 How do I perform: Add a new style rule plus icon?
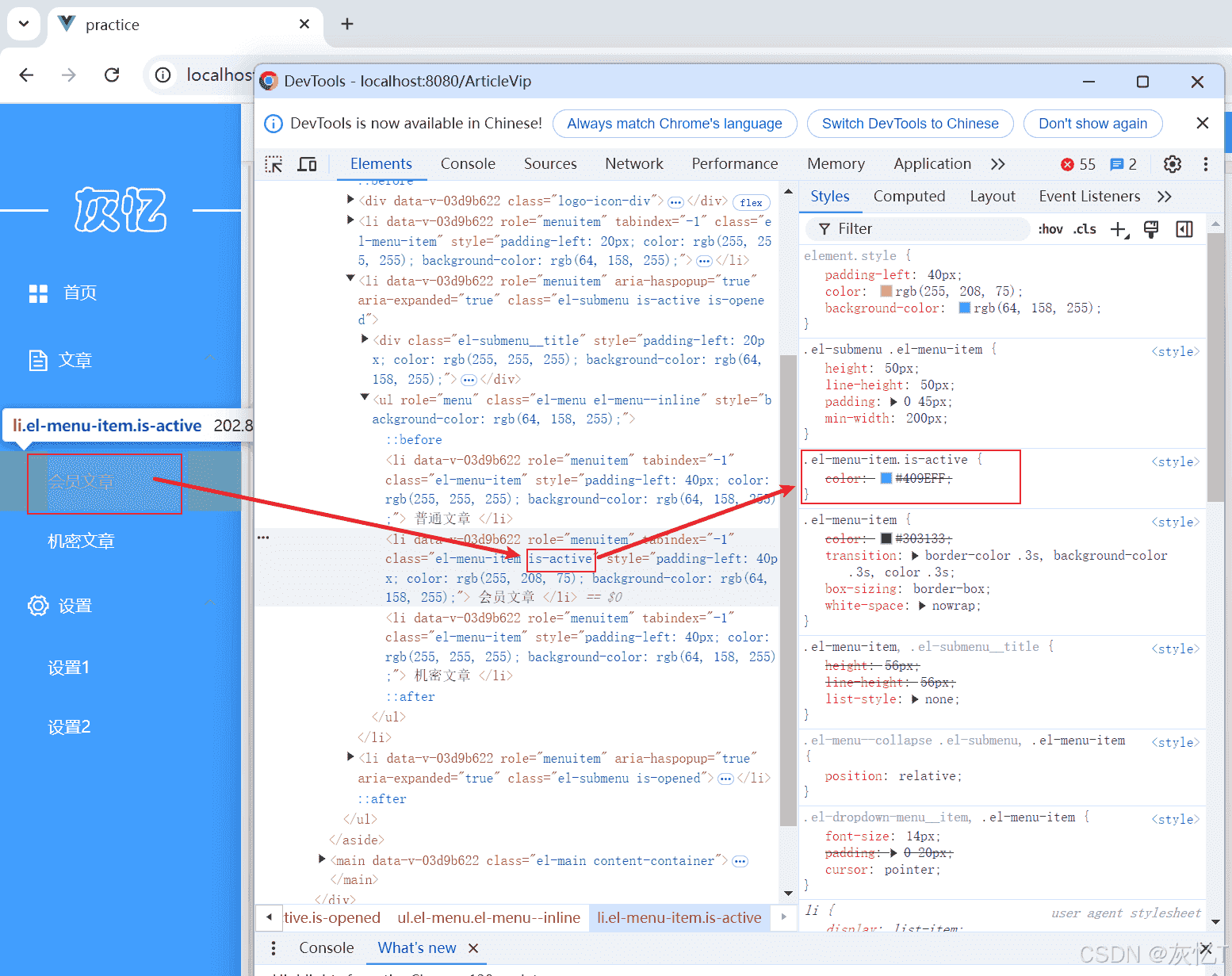(x=1119, y=229)
